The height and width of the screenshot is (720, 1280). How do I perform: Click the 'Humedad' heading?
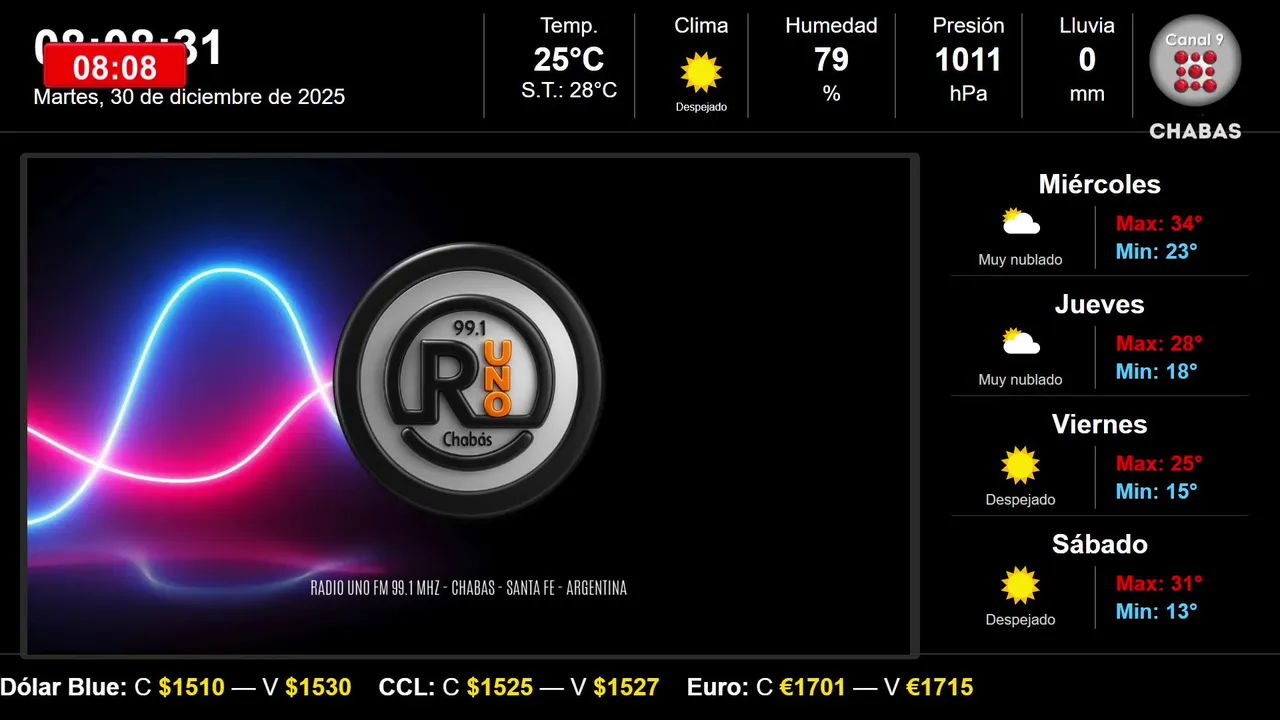click(x=831, y=26)
